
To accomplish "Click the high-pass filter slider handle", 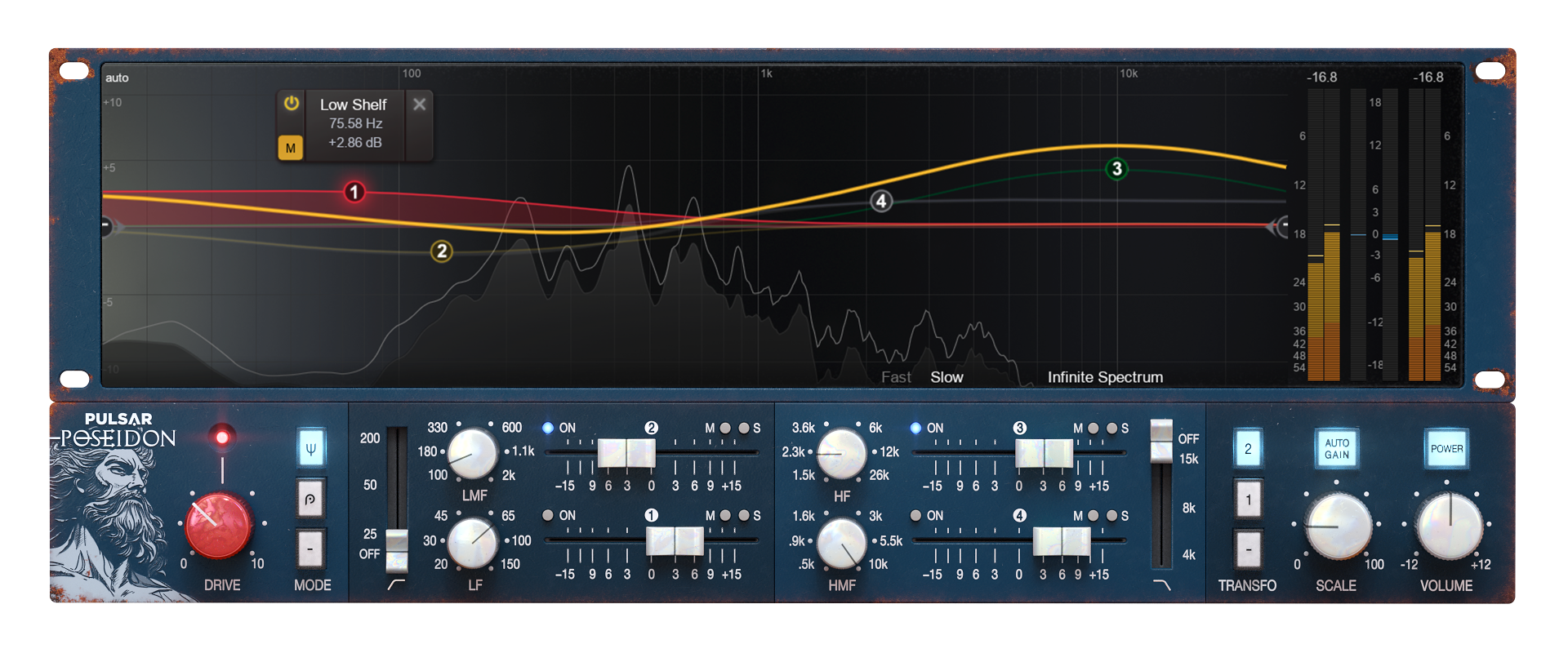I will click(x=397, y=549).
